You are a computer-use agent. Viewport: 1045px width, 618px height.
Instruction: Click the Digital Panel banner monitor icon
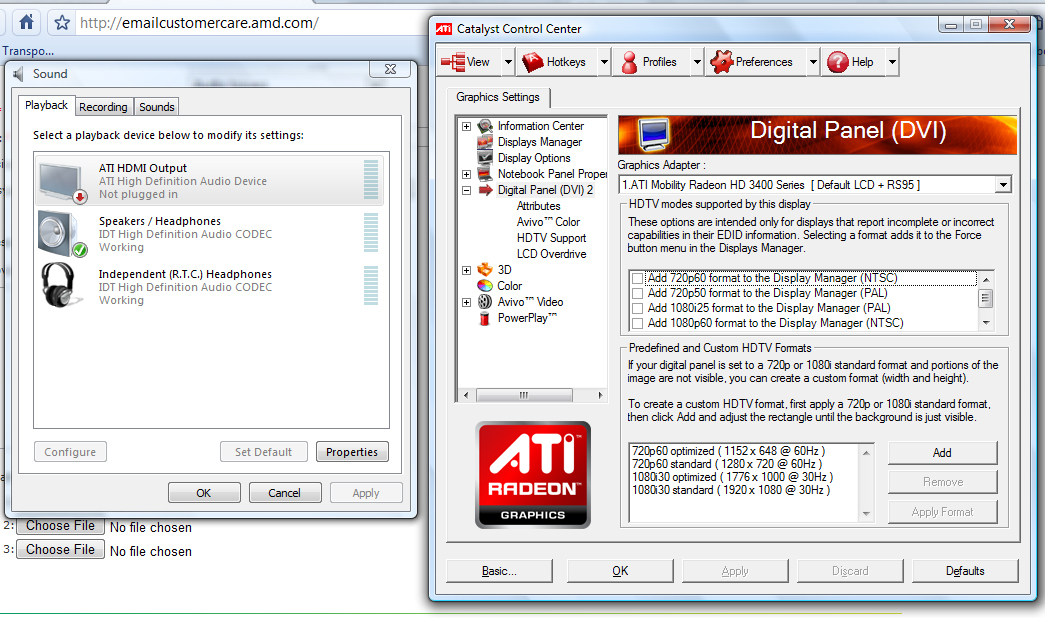click(654, 134)
